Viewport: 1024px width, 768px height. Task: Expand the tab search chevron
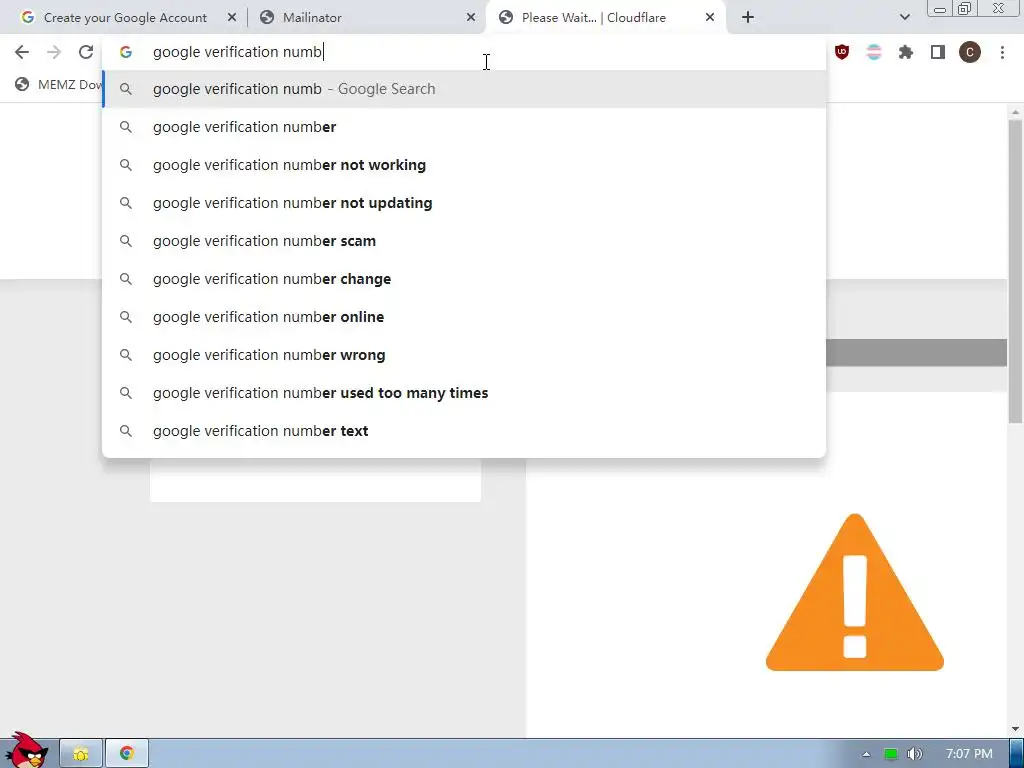click(x=904, y=18)
